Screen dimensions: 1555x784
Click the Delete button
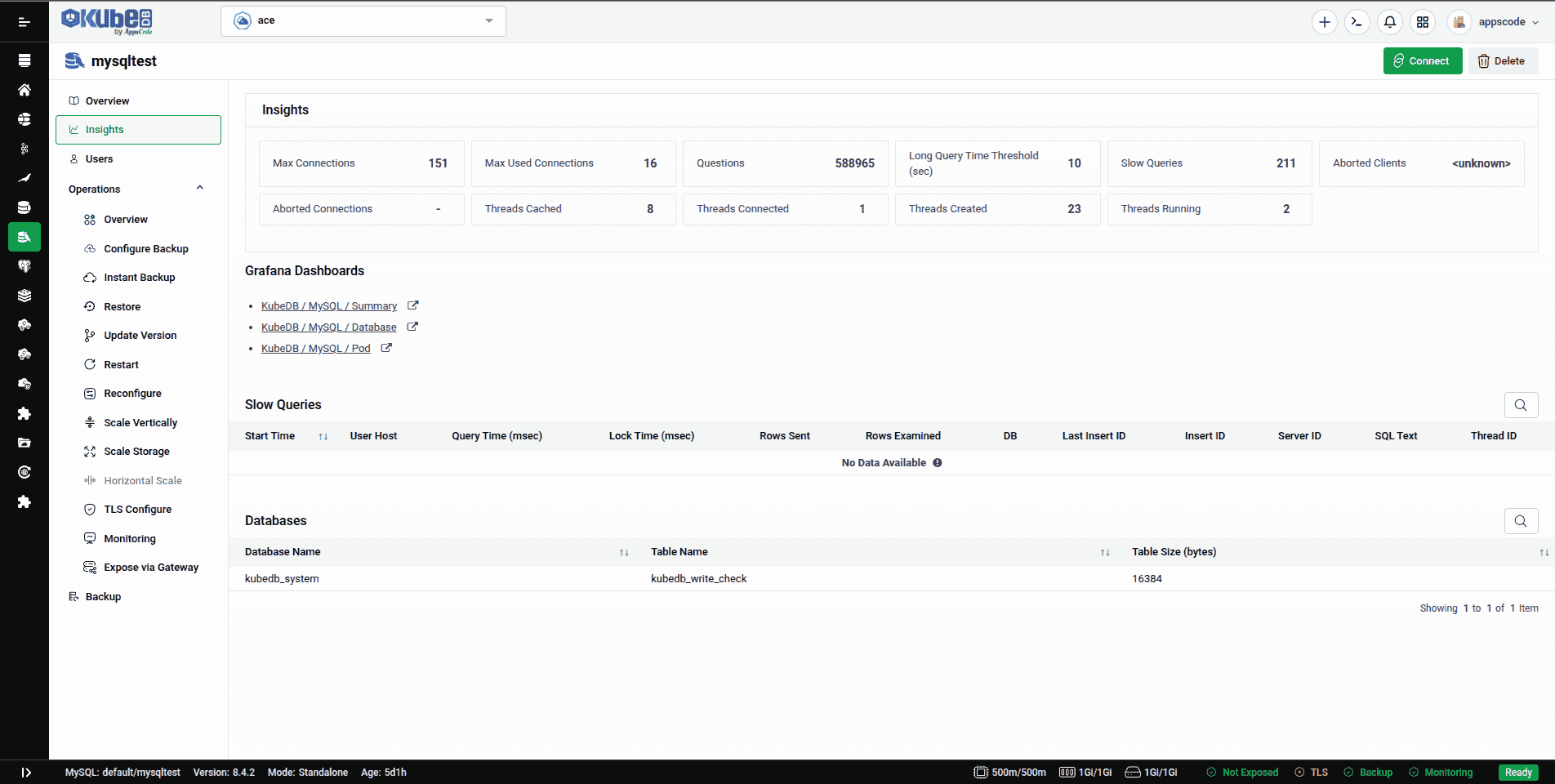pos(1503,61)
